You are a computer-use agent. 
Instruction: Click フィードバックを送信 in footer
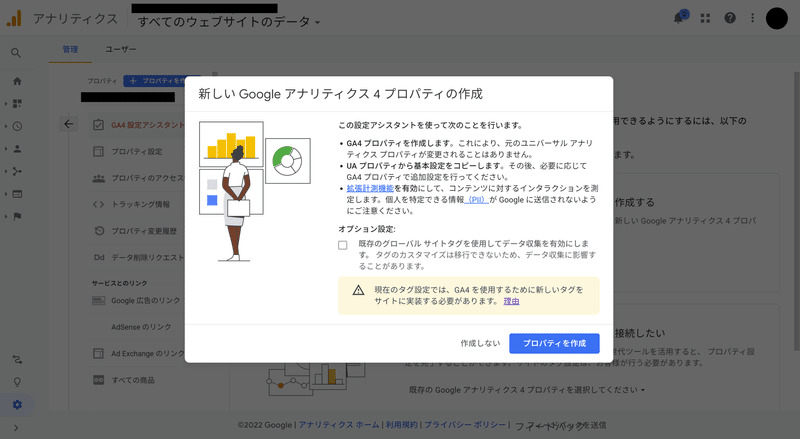point(560,426)
